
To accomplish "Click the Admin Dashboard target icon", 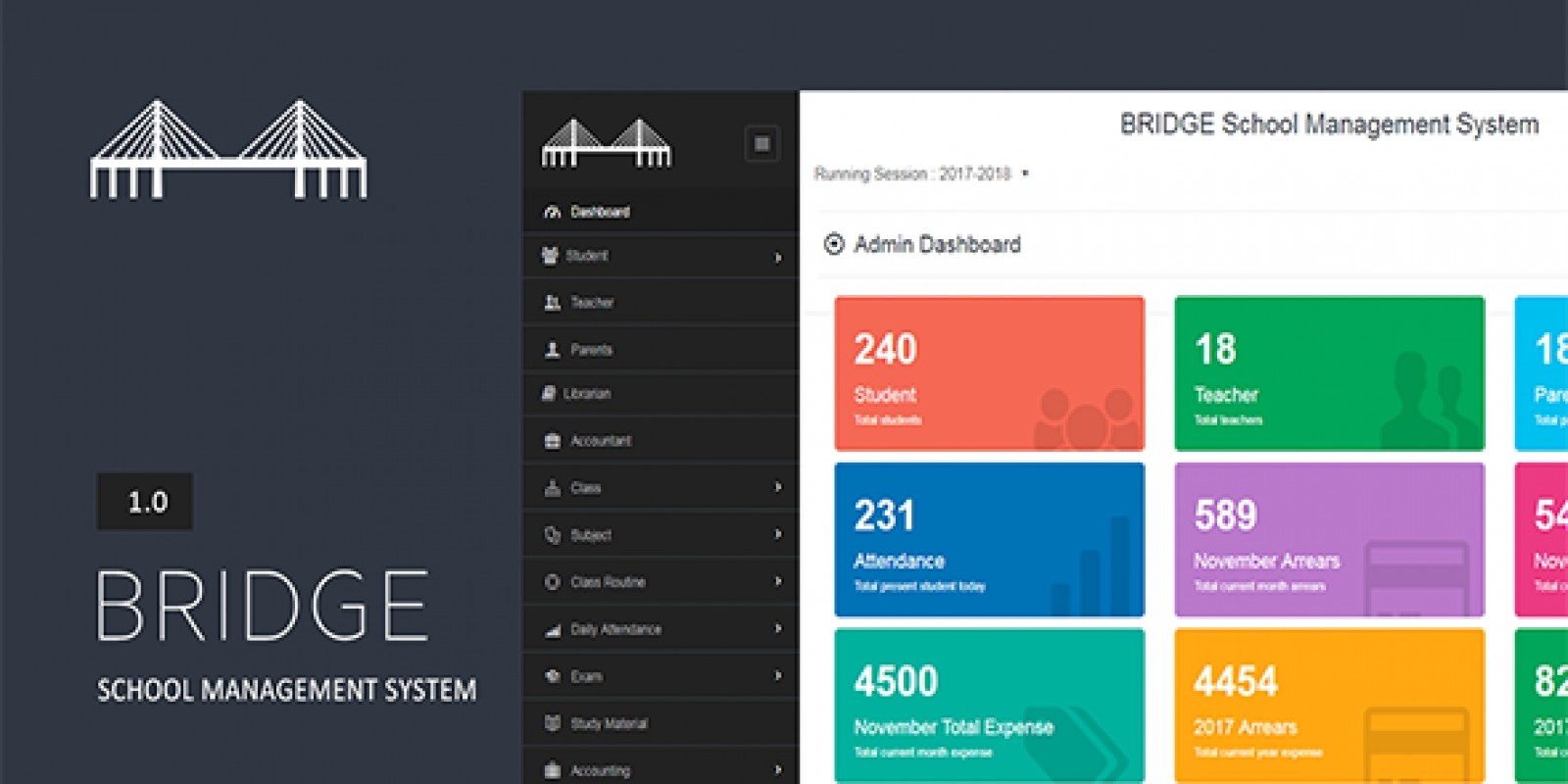I will click(x=834, y=244).
